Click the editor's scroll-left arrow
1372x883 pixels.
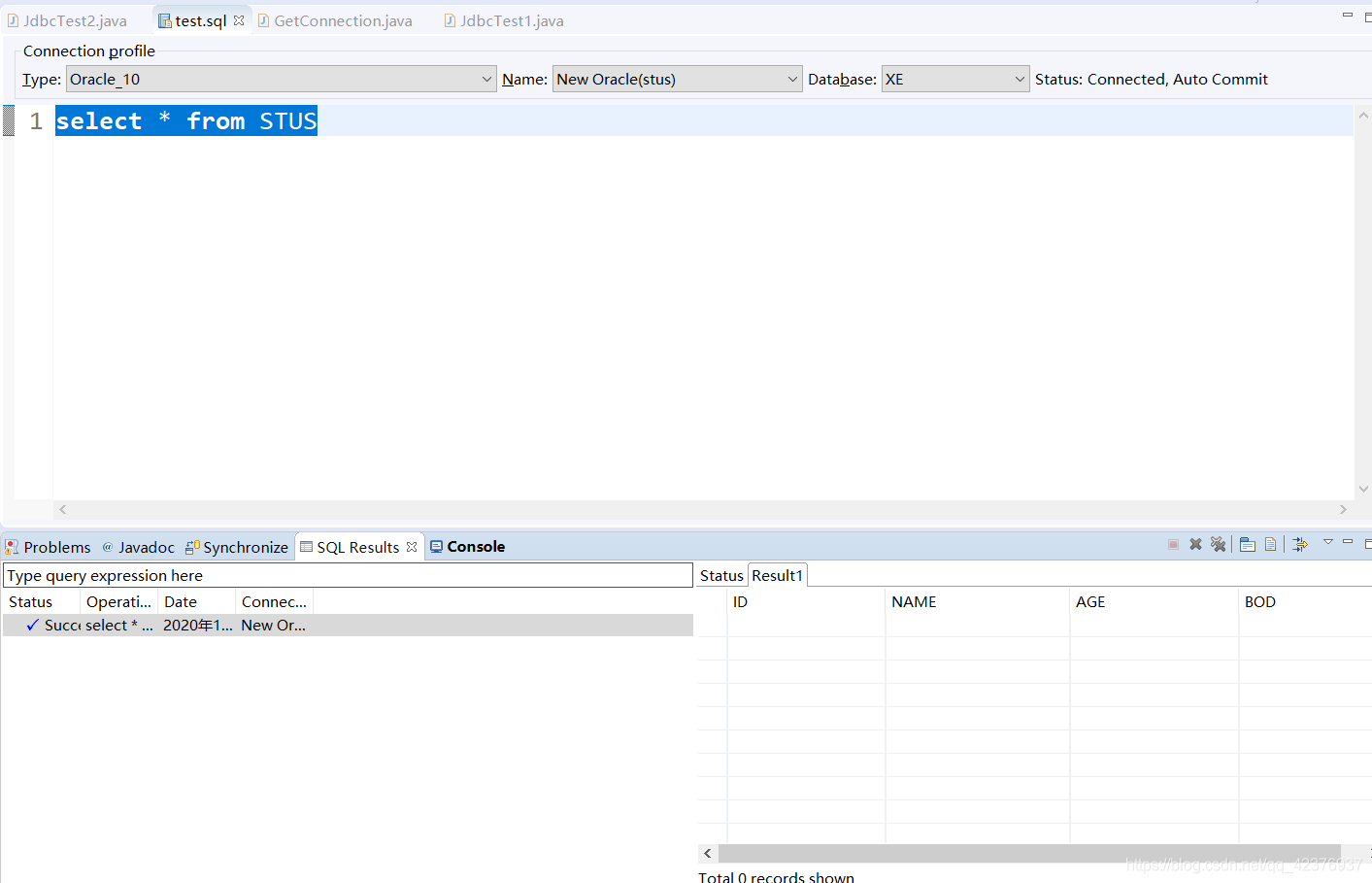(62, 509)
